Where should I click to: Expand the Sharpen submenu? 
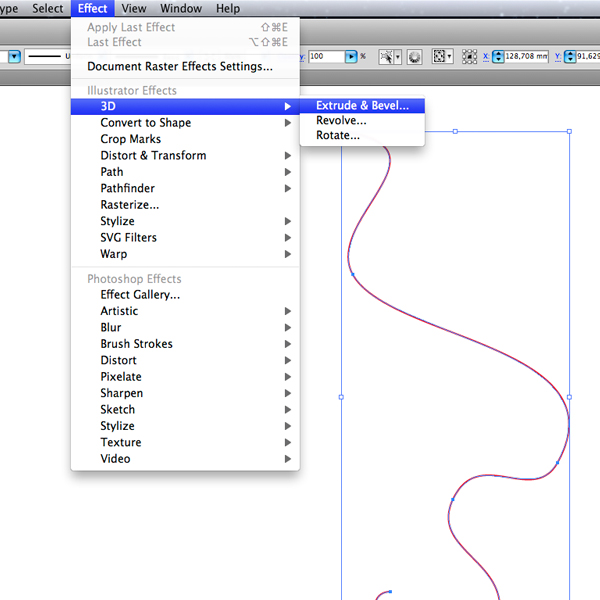[185, 393]
